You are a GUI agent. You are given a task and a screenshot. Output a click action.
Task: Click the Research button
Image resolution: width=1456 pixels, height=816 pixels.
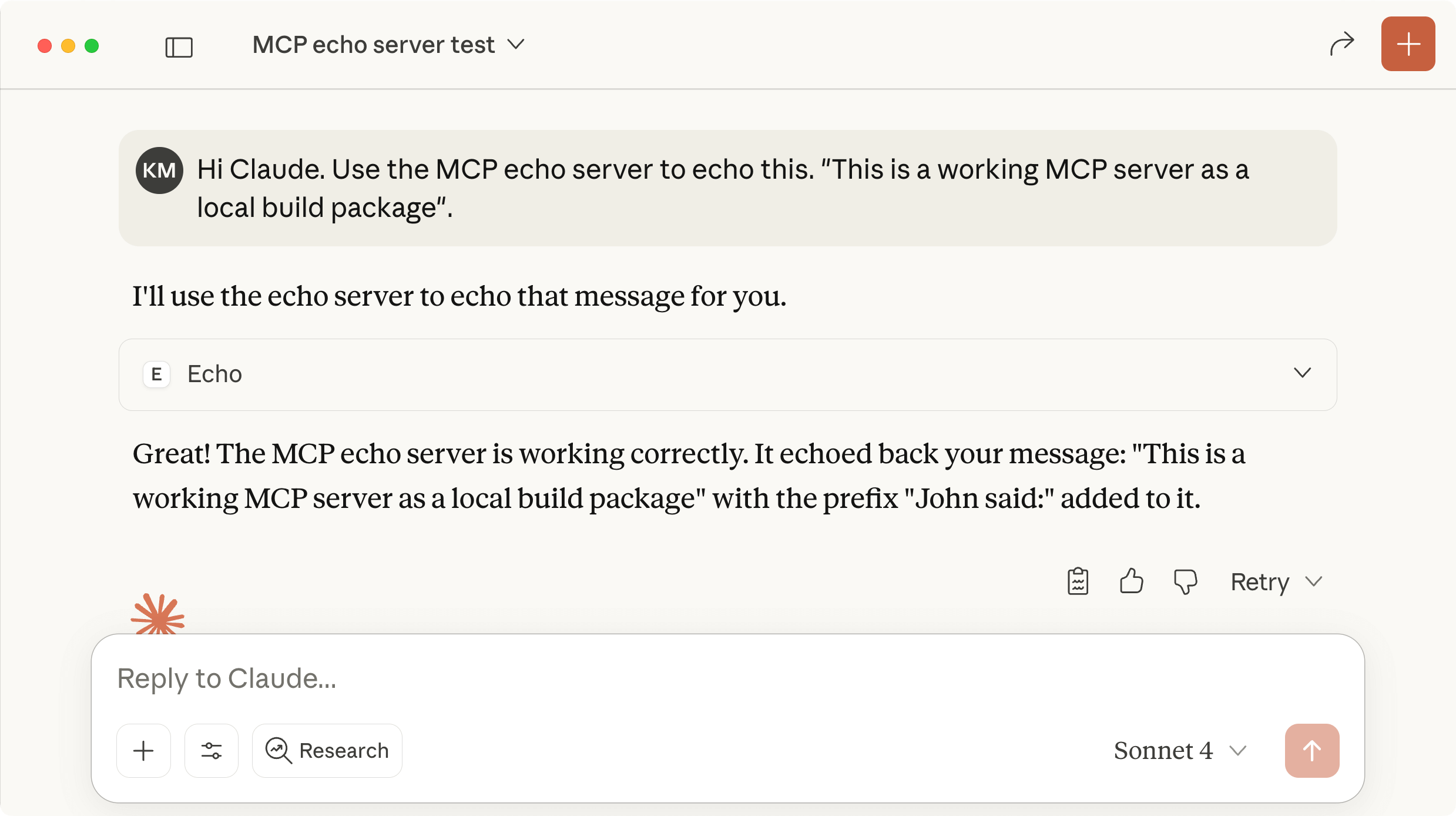[327, 750]
